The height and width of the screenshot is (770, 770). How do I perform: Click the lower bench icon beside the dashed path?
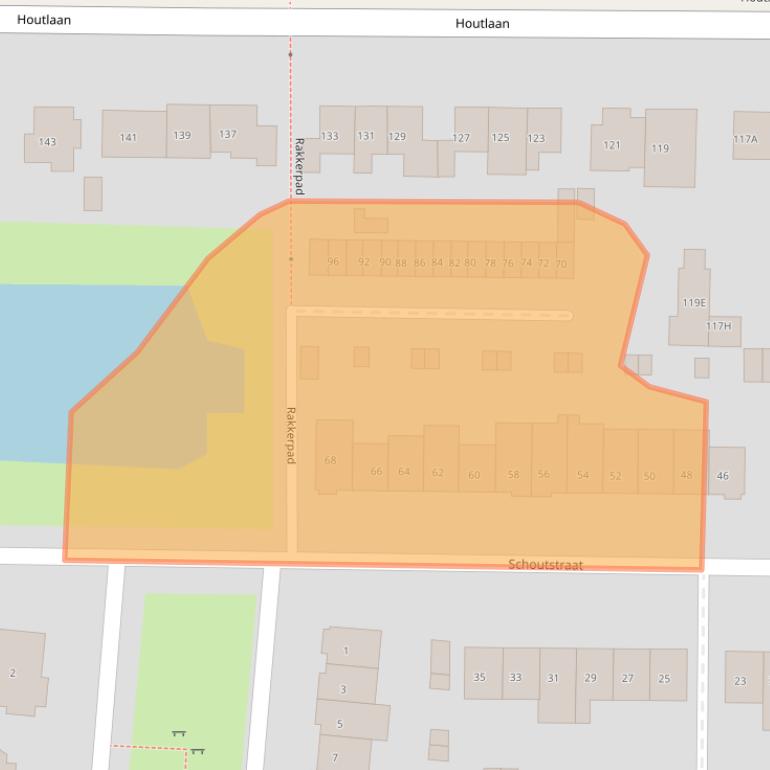click(x=197, y=751)
